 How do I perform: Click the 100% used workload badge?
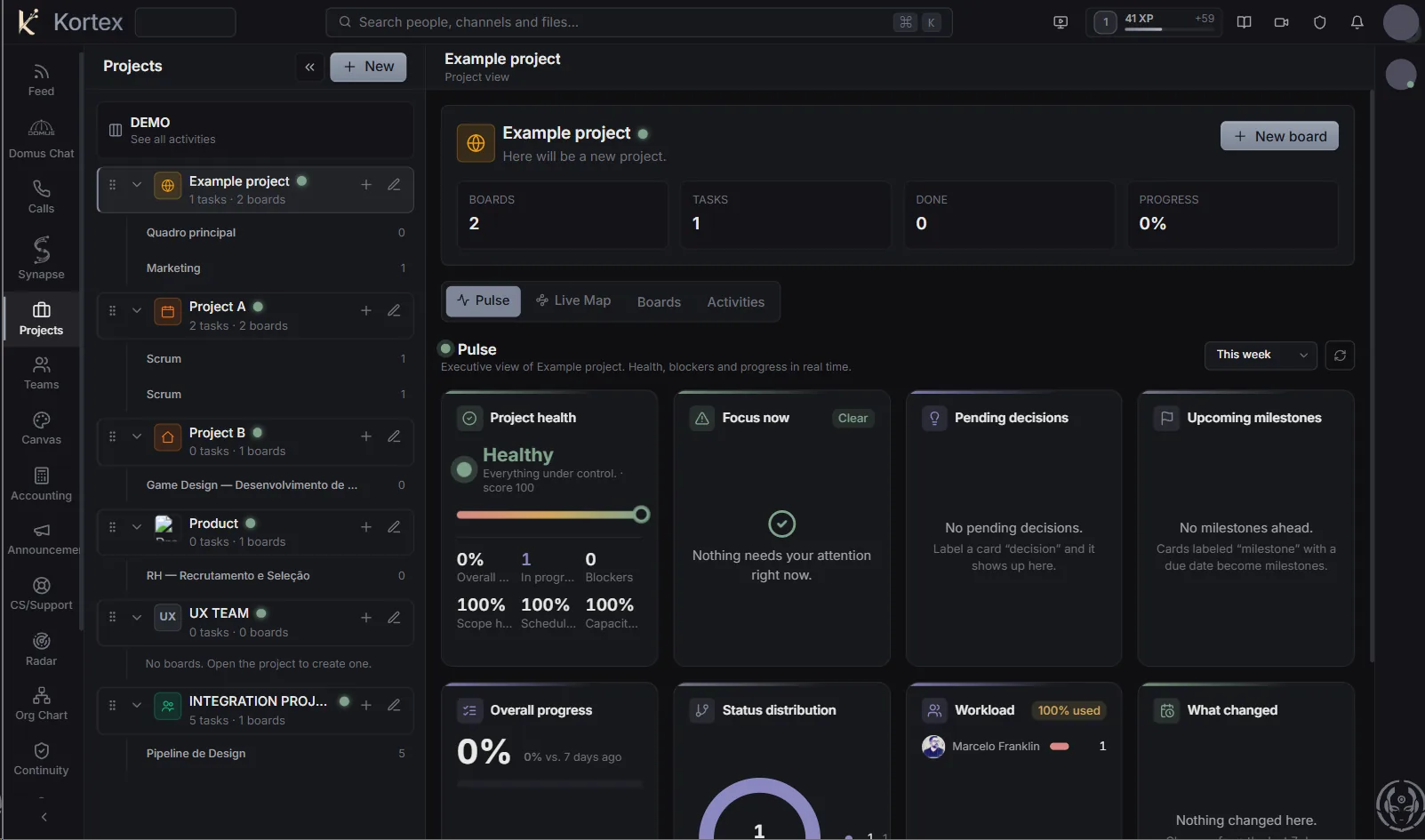[1069, 711]
